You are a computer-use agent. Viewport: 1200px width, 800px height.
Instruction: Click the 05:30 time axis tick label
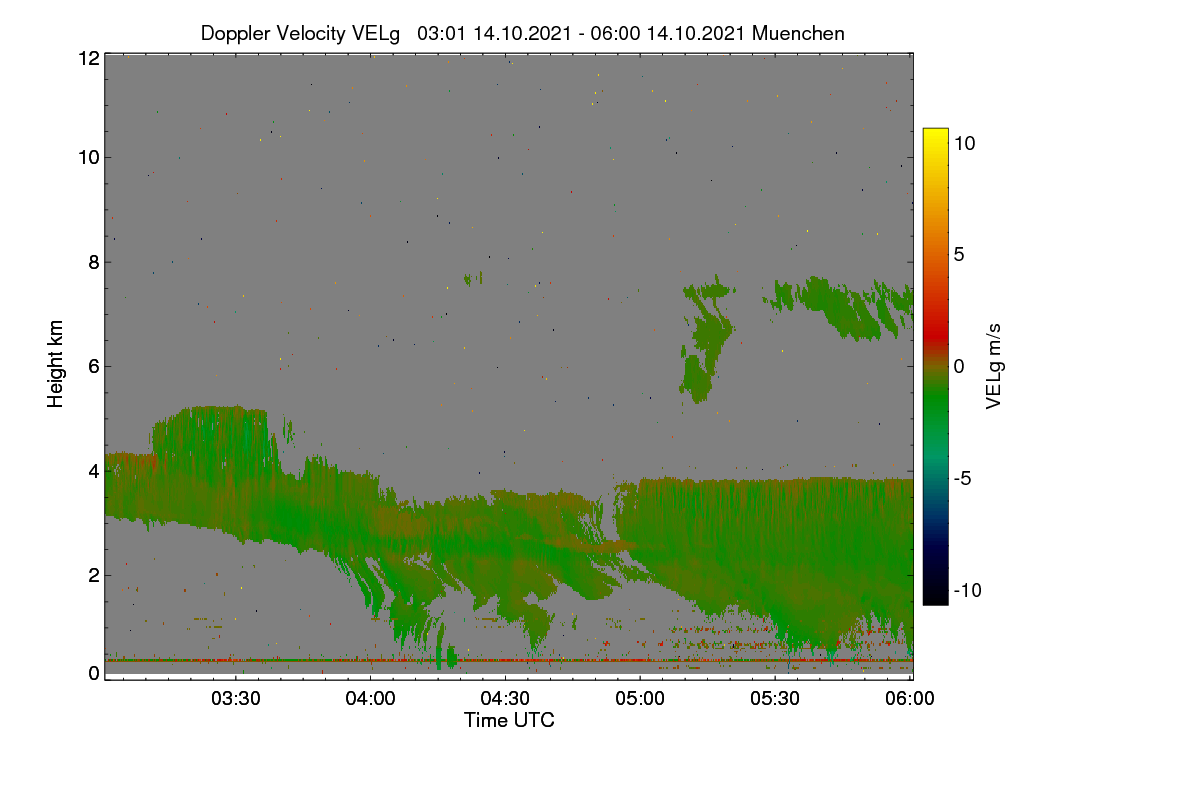[x=776, y=699]
